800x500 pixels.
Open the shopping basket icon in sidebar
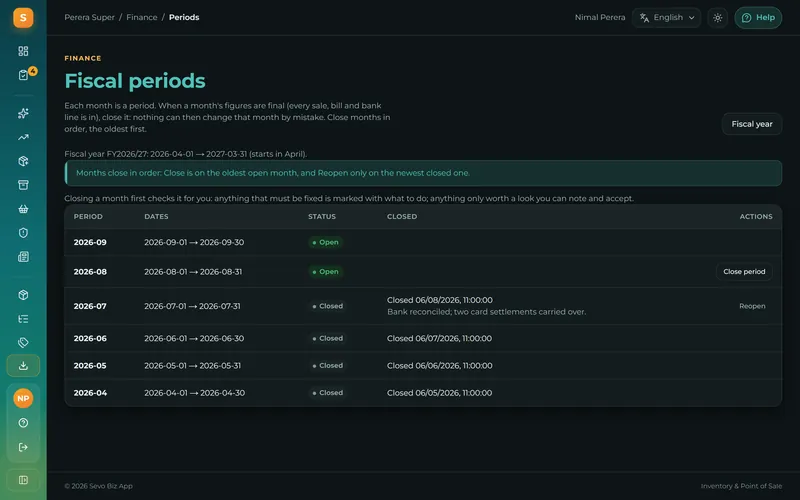[23, 209]
